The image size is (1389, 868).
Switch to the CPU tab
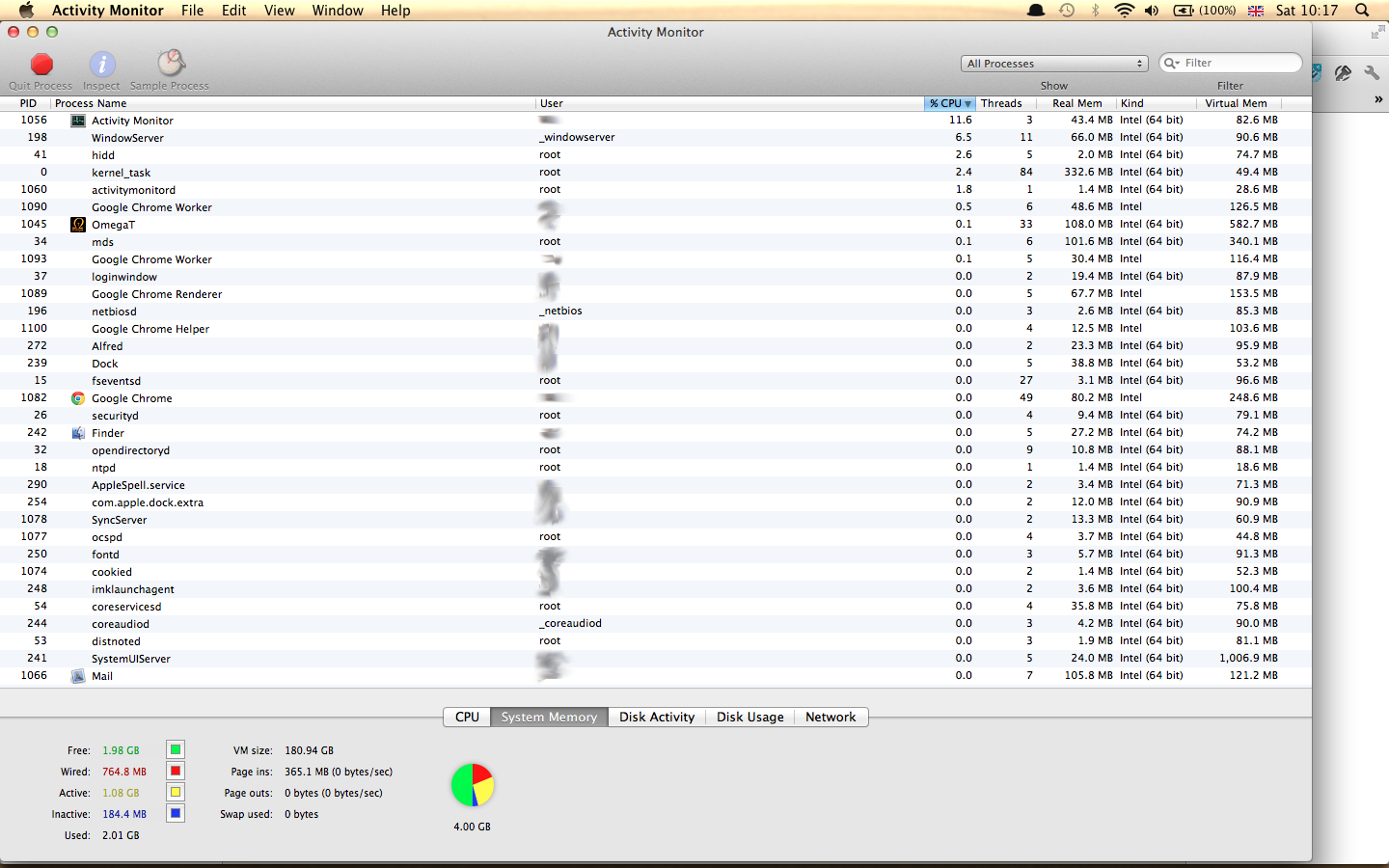coord(467,717)
